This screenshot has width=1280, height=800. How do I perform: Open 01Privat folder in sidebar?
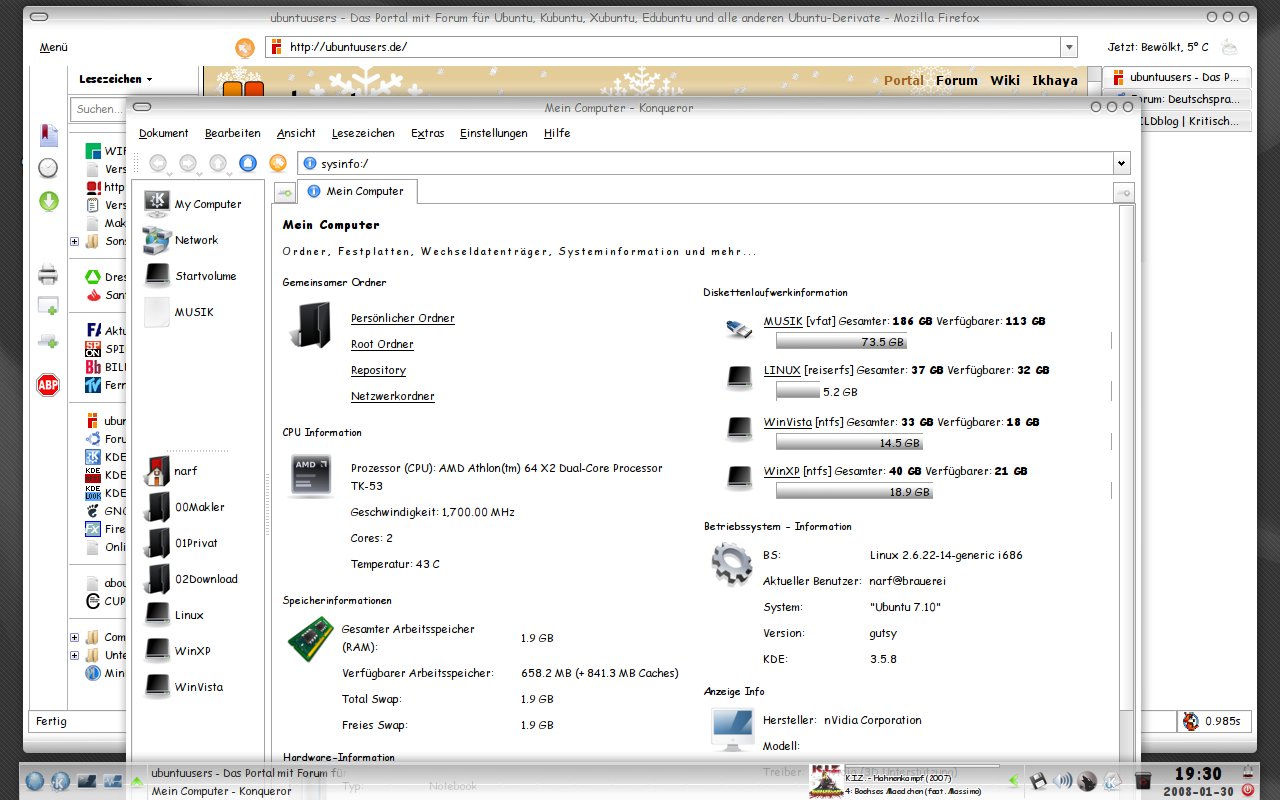[181, 543]
